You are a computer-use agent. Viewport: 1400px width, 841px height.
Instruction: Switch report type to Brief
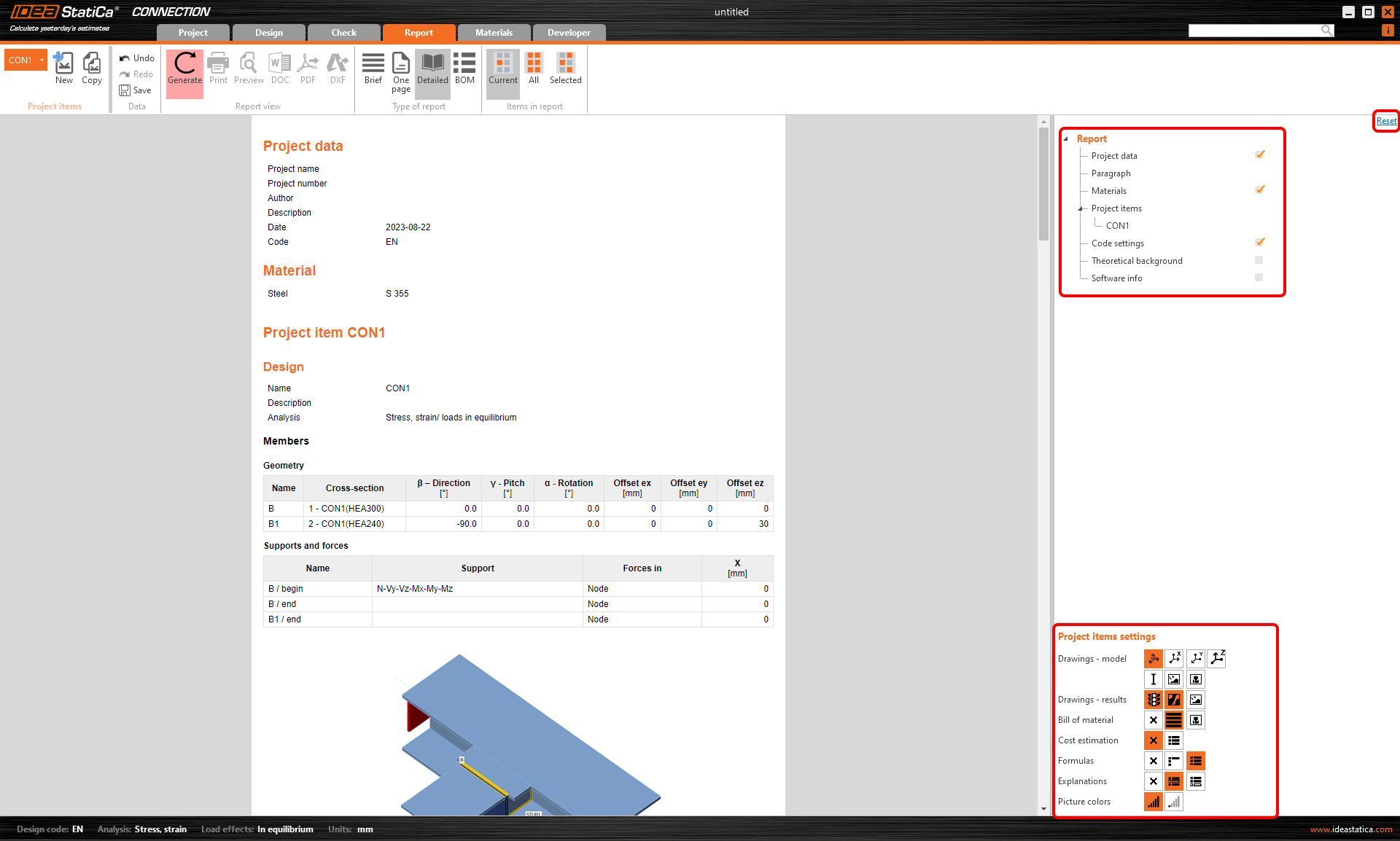373,71
